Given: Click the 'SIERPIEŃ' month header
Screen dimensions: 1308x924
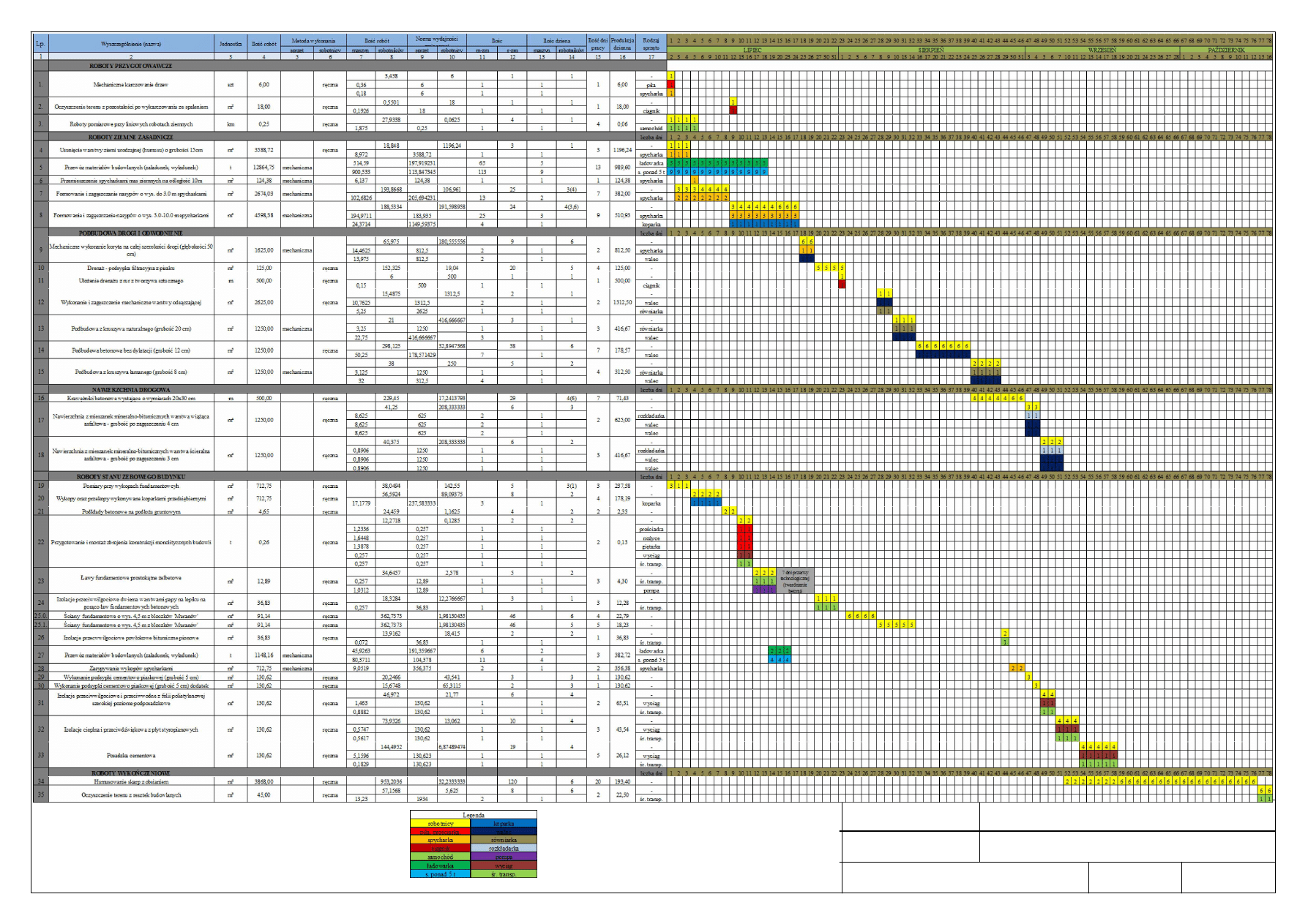Looking at the screenshot, I should (x=931, y=50).
